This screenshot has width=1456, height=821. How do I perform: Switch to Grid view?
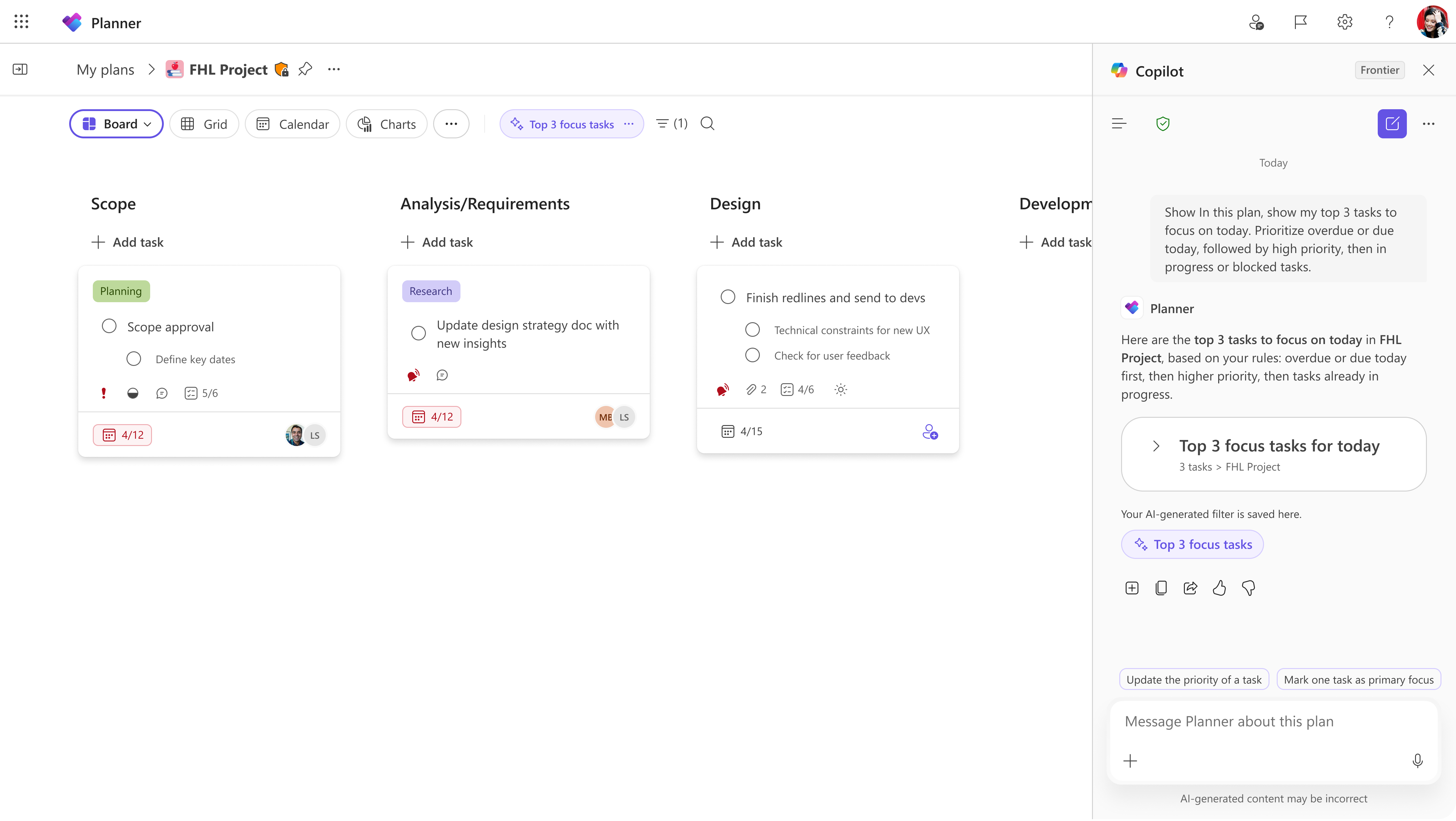(x=204, y=124)
